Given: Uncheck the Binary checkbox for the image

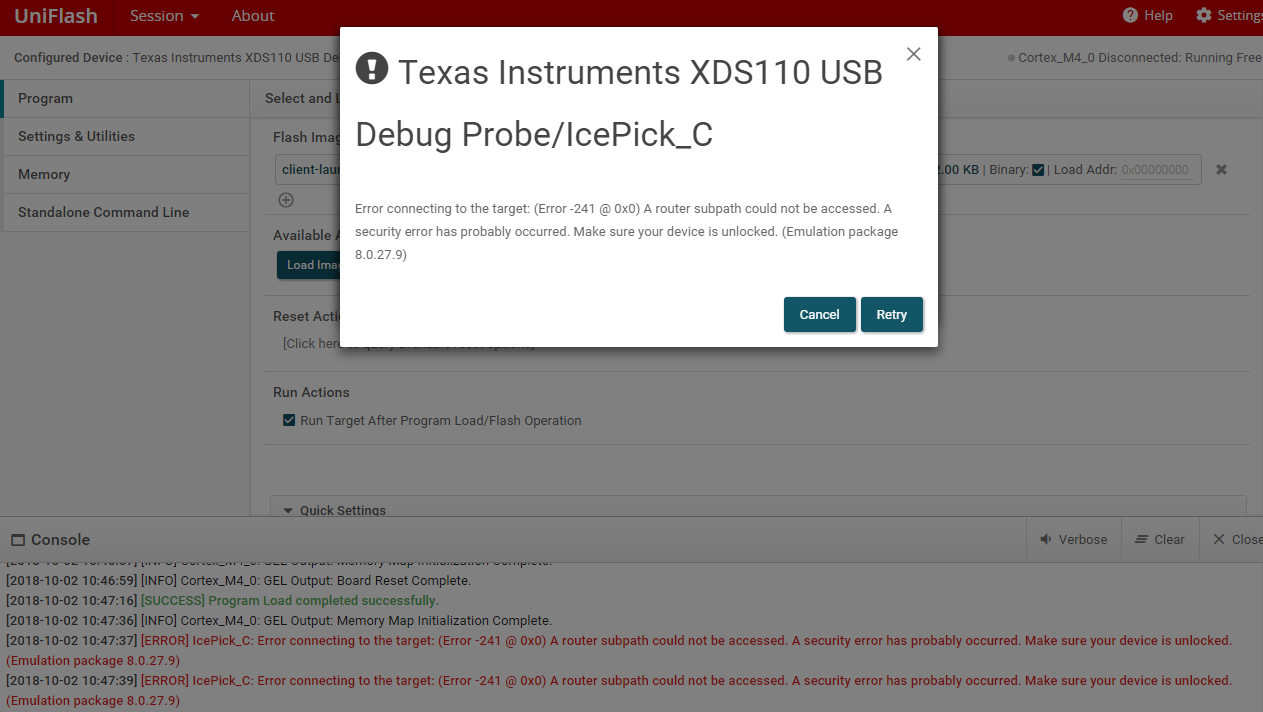Looking at the screenshot, I should (1038, 169).
